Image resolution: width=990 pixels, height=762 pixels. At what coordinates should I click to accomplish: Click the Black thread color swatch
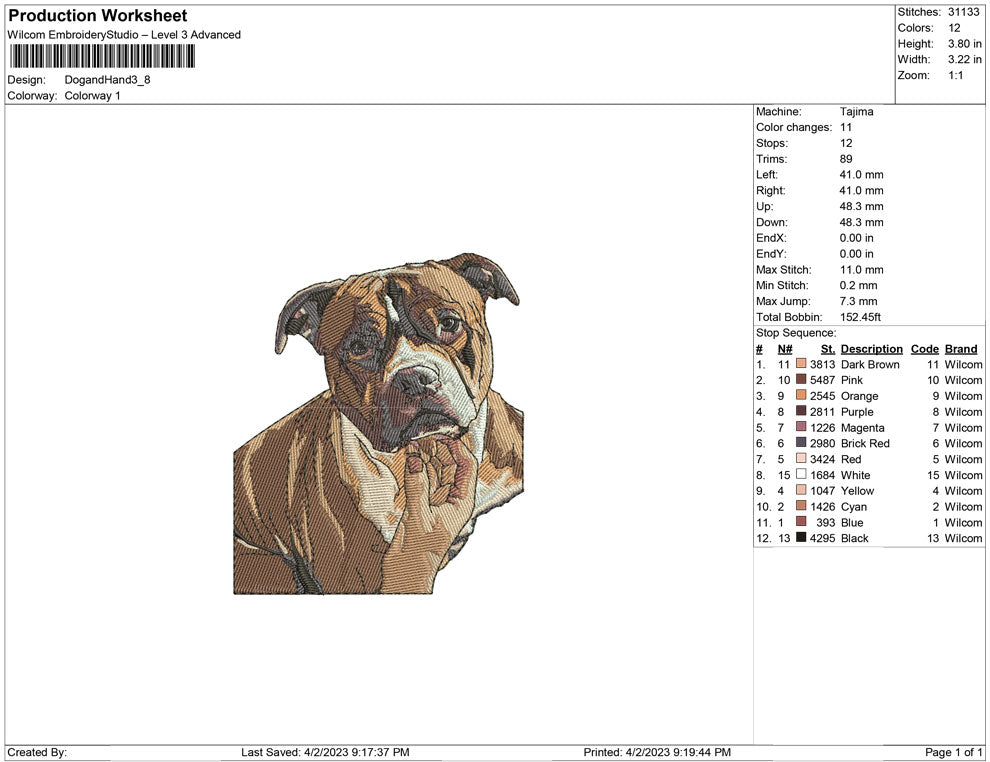[801, 537]
